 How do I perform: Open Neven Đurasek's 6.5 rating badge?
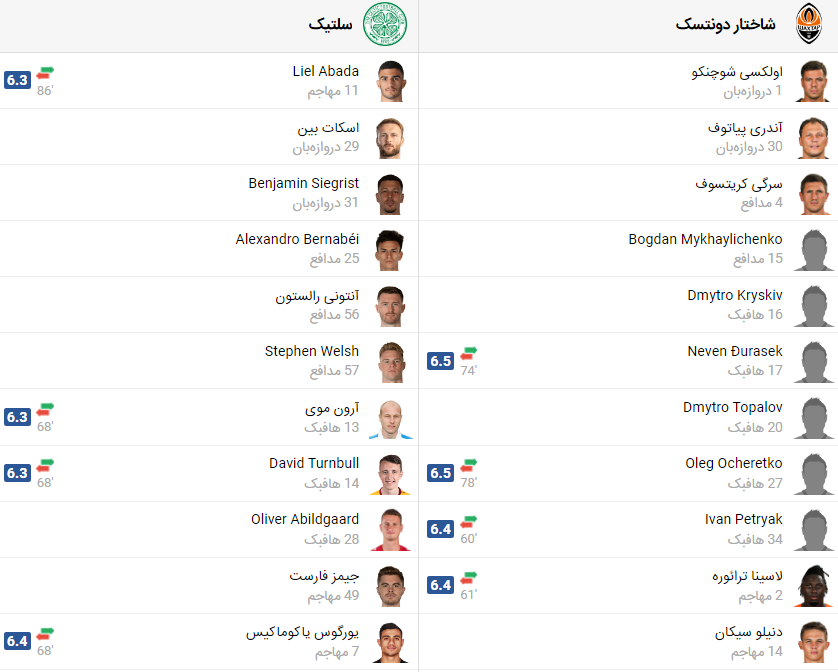tap(440, 361)
